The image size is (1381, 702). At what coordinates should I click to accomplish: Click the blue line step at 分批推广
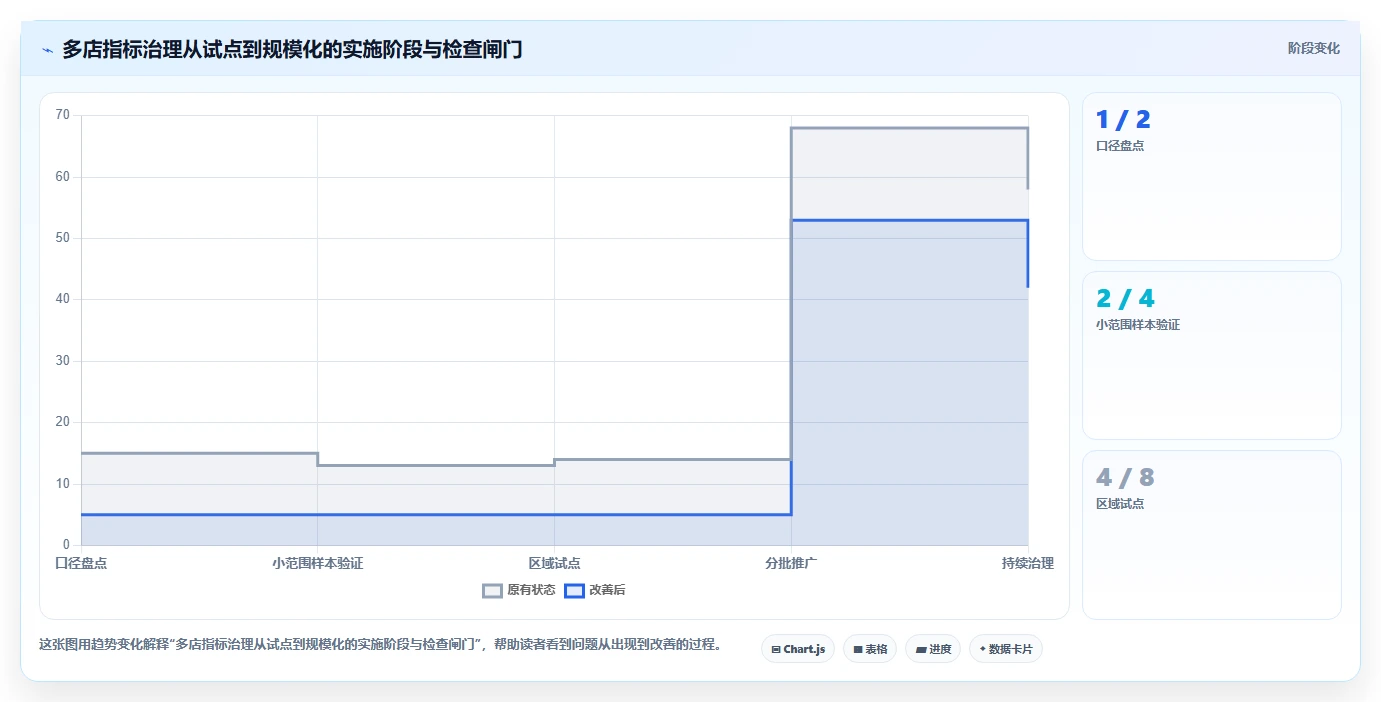(791, 220)
